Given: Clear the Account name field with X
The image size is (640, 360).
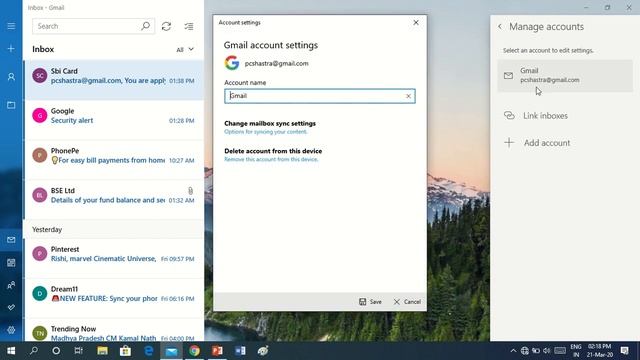Looking at the screenshot, I should tap(408, 96).
